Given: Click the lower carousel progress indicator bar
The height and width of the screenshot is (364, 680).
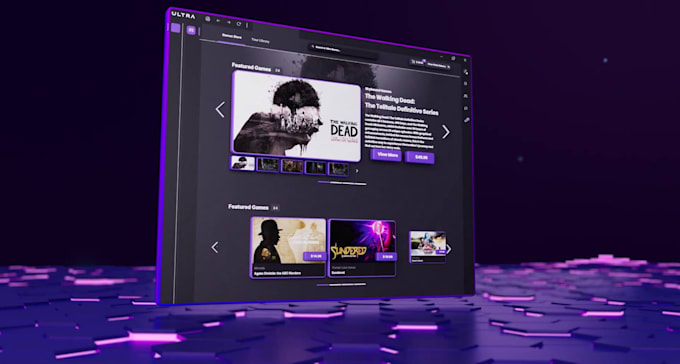Looking at the screenshot, I should [341, 285].
